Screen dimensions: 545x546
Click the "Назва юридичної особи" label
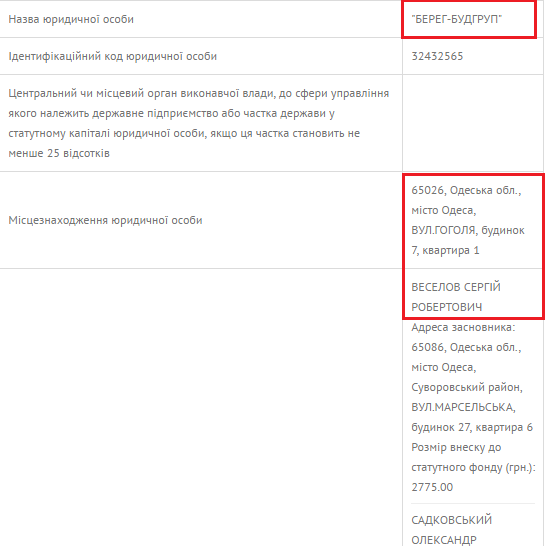[71, 19]
